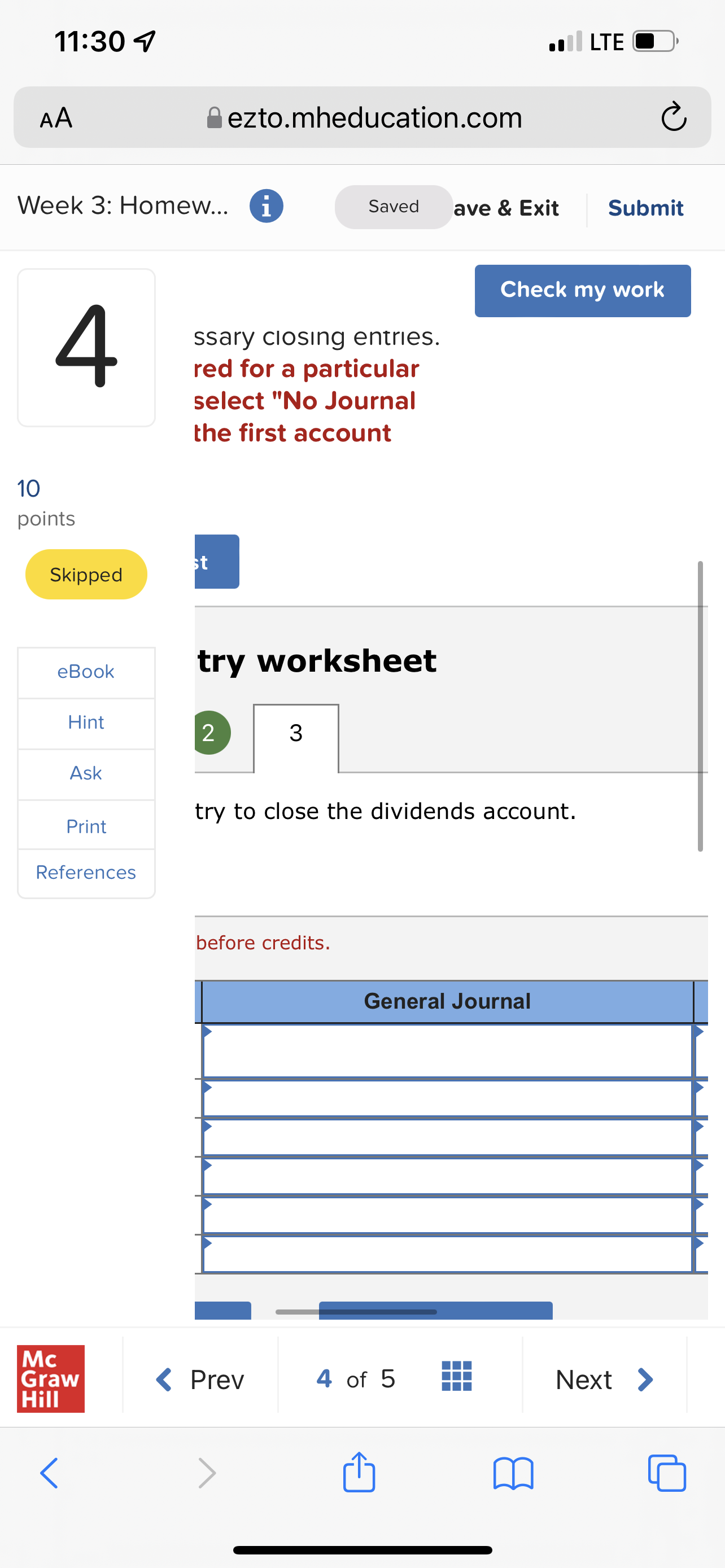Tap the Week 3: Homew... title

point(123,206)
